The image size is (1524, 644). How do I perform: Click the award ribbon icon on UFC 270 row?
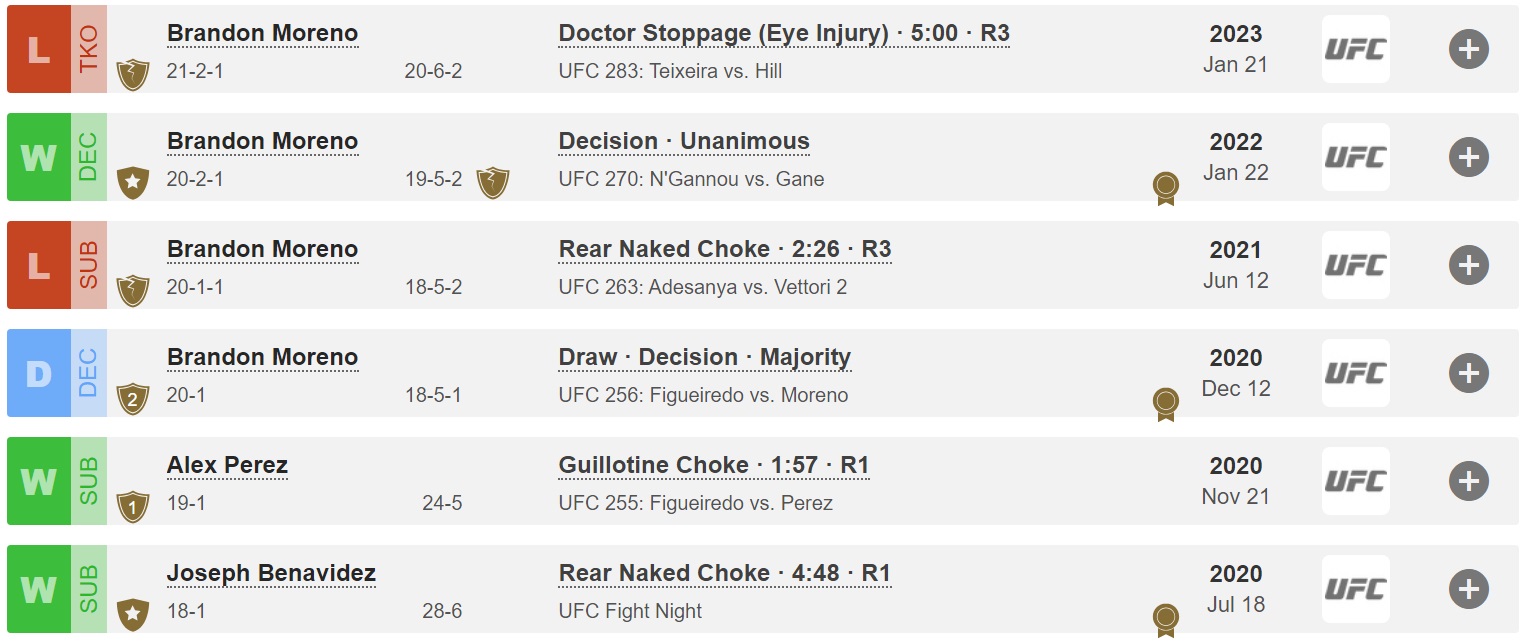tap(1165, 188)
